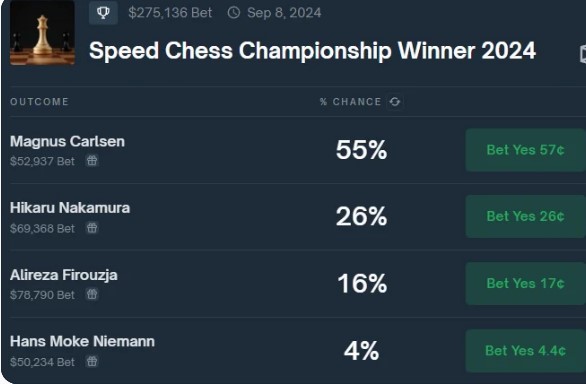Click the refresh icon next to % CHANCE
This screenshot has width=586, height=384.
[x=395, y=102]
